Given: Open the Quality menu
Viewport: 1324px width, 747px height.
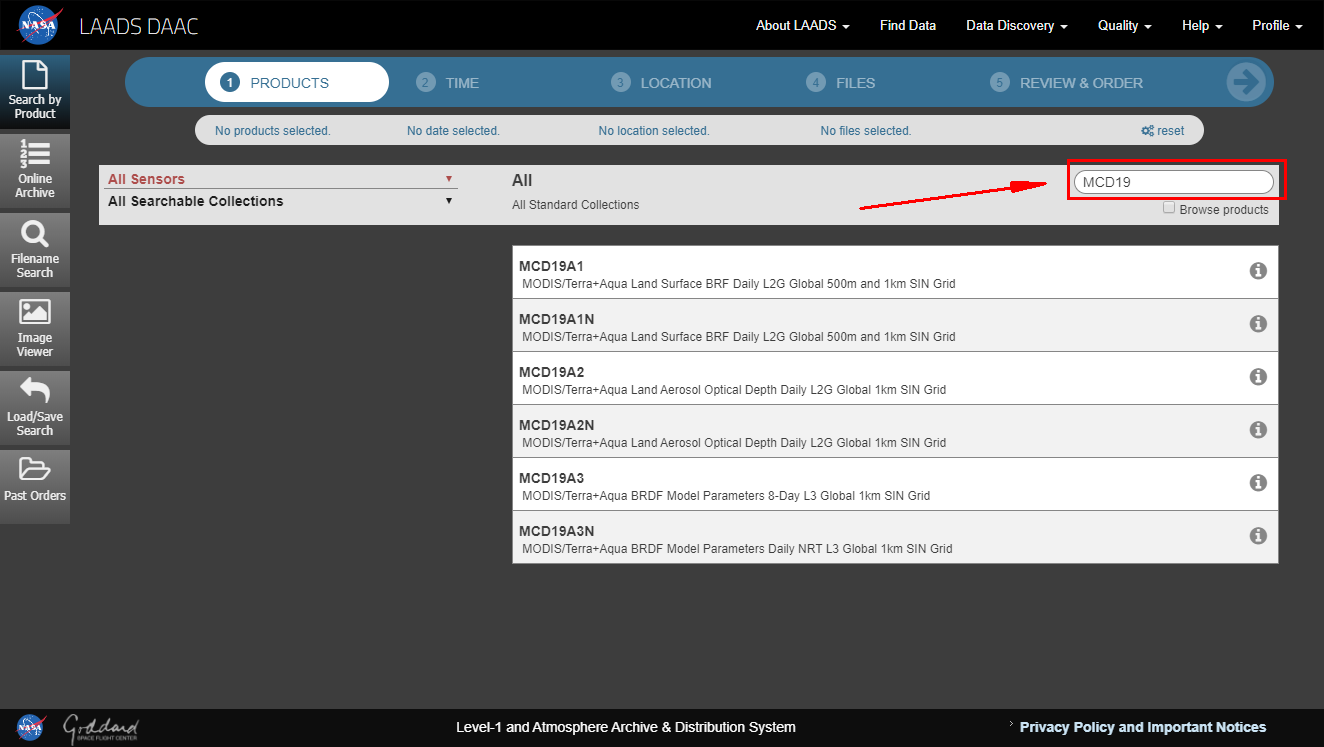Looking at the screenshot, I should click(x=1125, y=25).
